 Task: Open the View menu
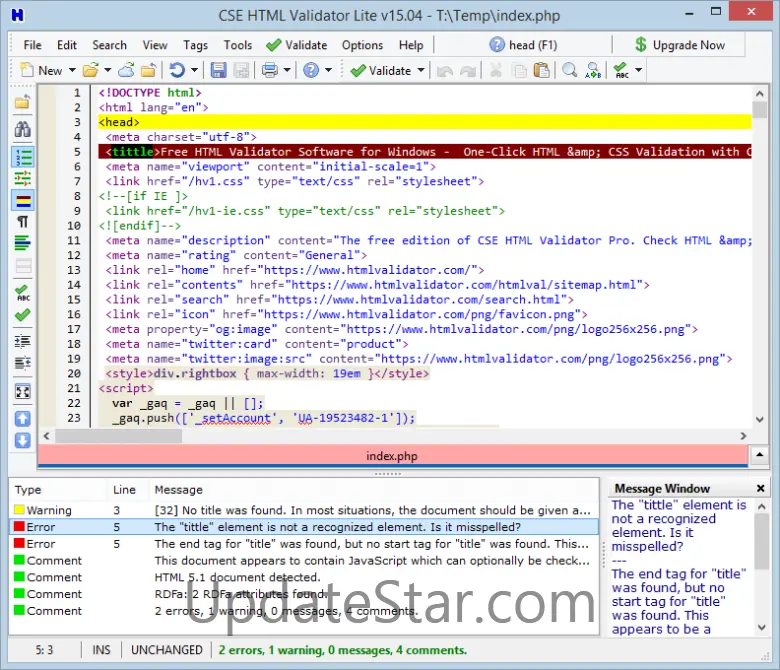[x=155, y=45]
